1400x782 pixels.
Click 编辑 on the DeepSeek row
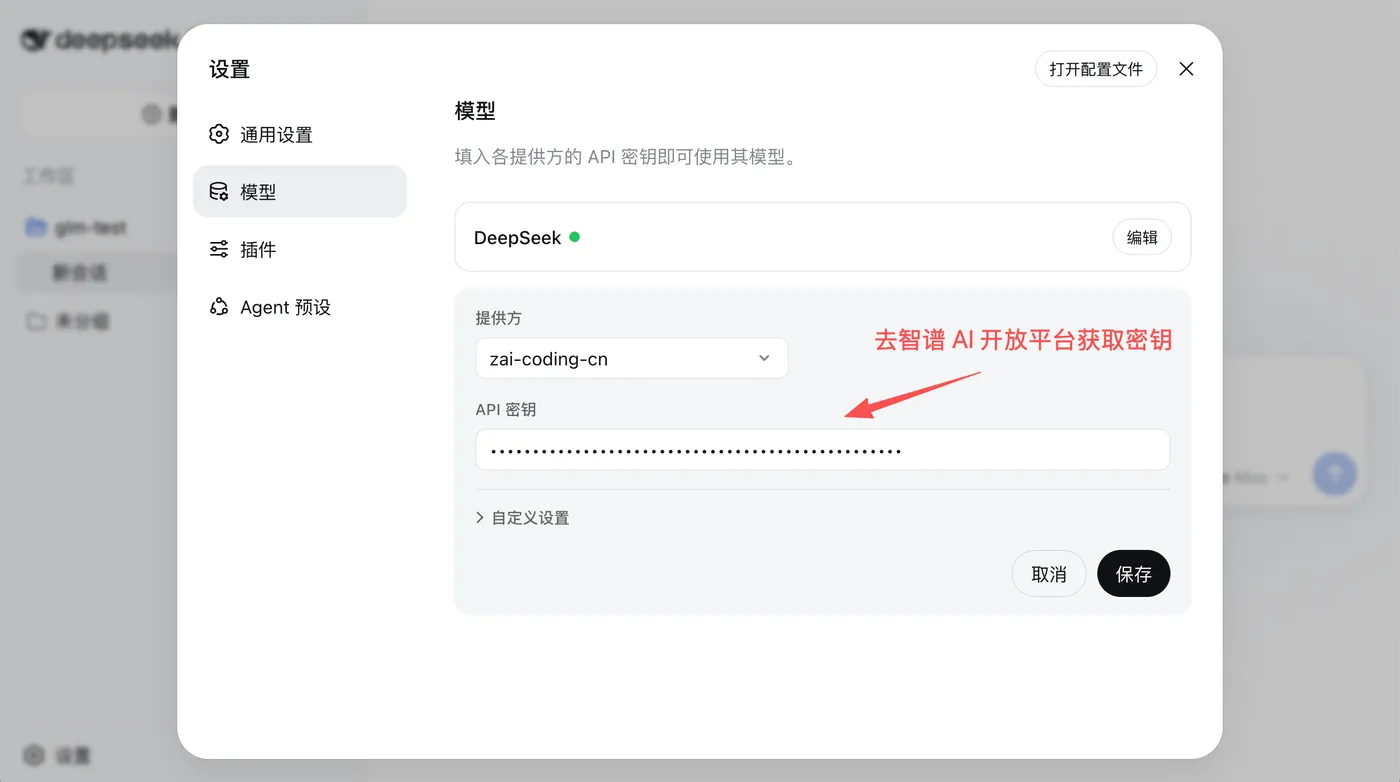point(1142,237)
